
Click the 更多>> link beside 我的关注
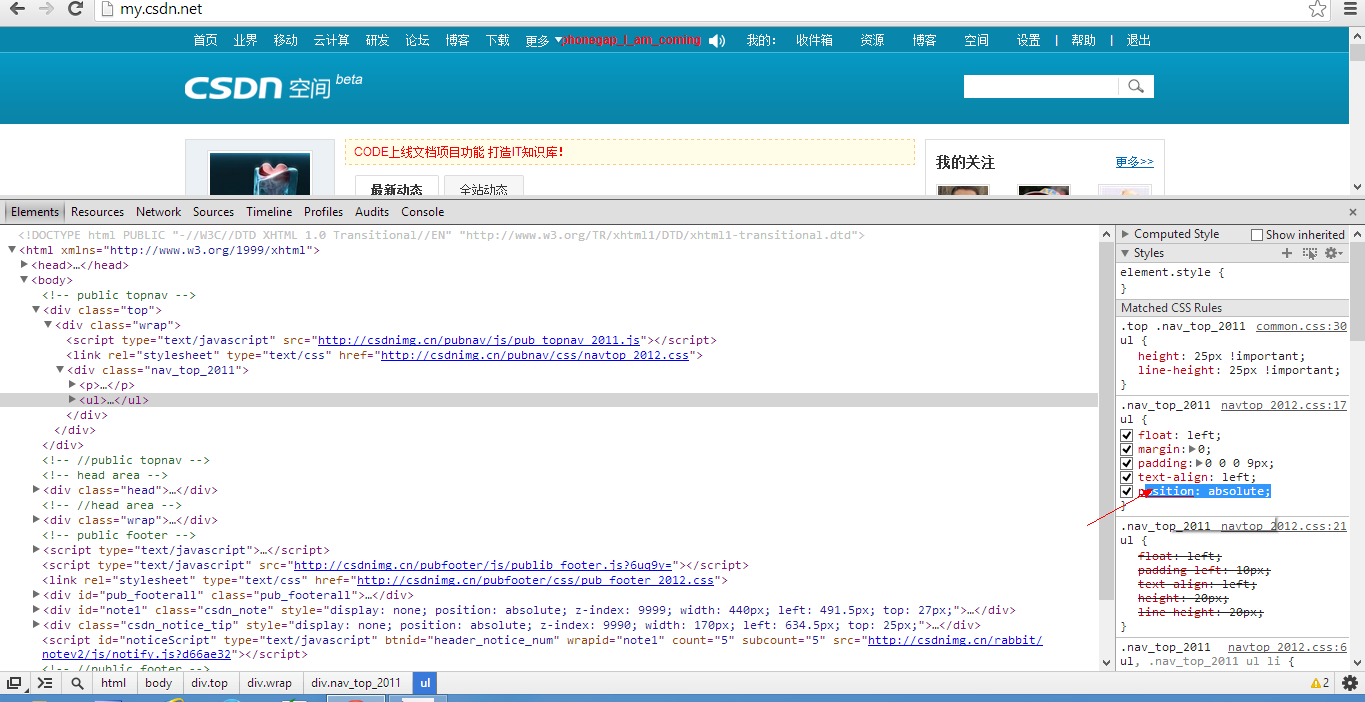point(1134,162)
